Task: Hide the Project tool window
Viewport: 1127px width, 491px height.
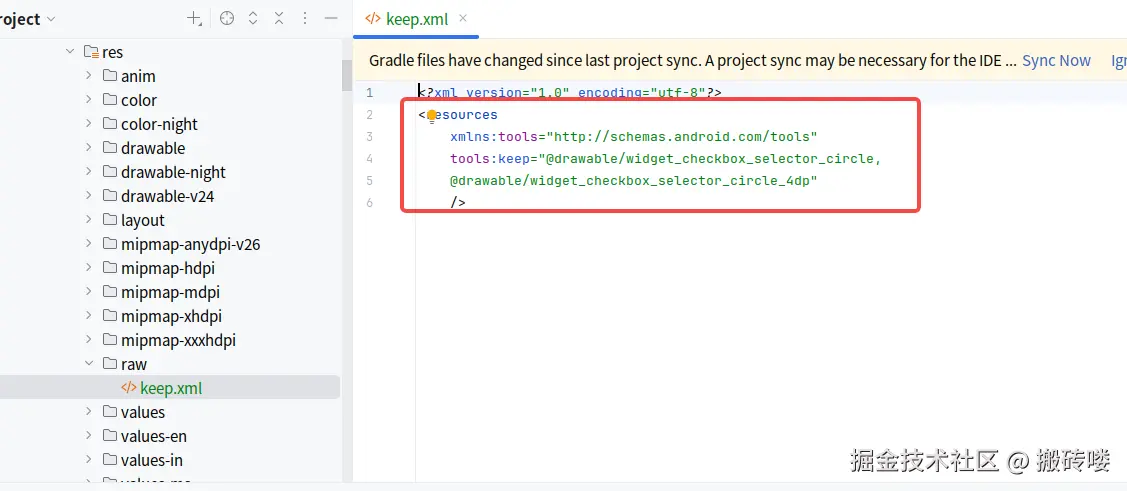Action: tap(331, 19)
